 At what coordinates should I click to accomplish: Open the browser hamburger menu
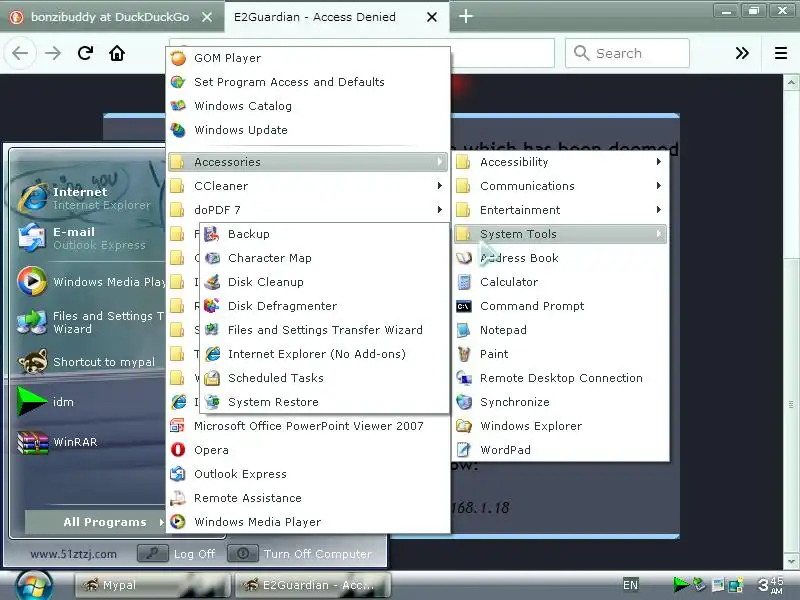pyautogui.click(x=781, y=53)
